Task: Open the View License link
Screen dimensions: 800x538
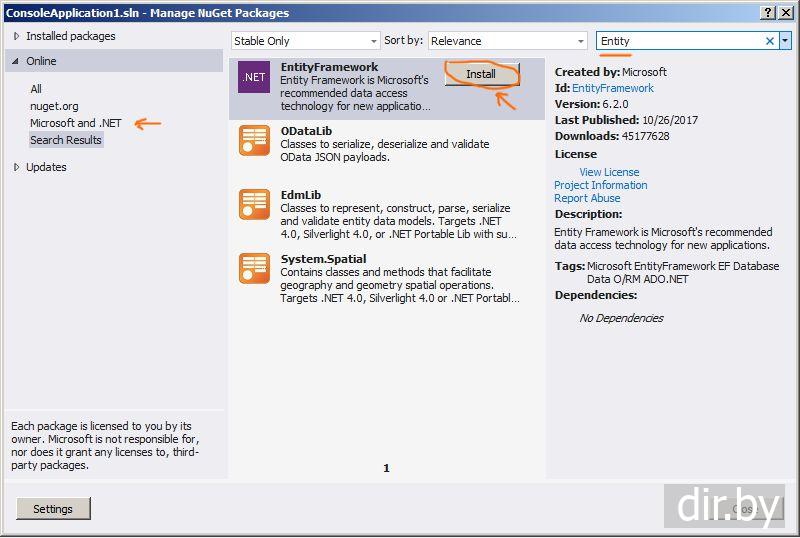Action: [x=609, y=172]
